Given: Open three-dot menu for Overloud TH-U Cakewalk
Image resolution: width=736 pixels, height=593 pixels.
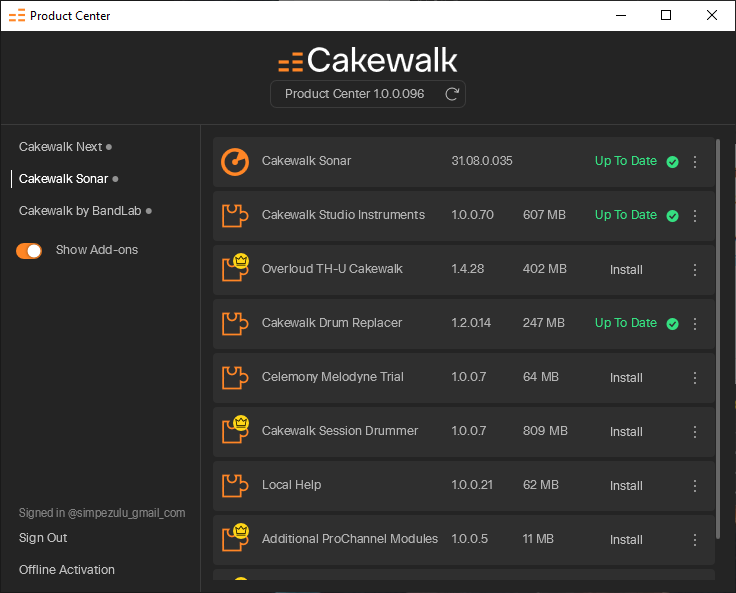Looking at the screenshot, I should (695, 270).
